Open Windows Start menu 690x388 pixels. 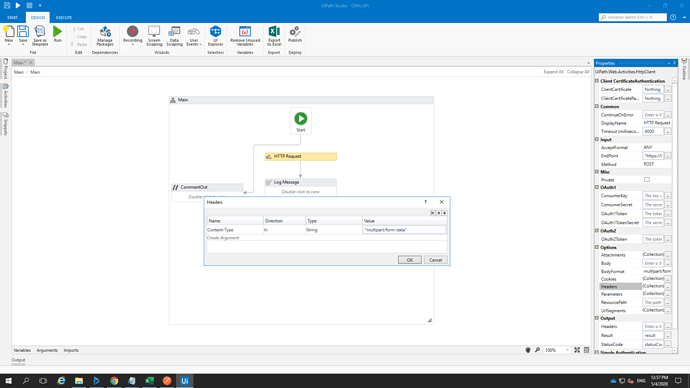coord(8,381)
